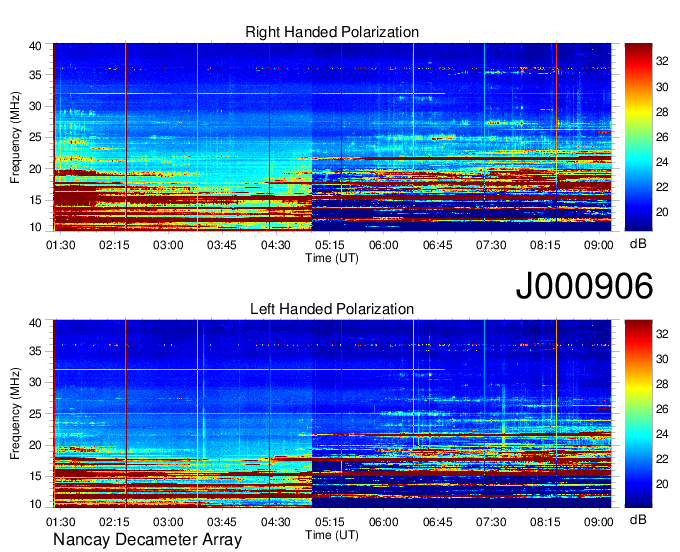Viewport: 680px width, 552px height.
Task: Click the 15 frequency tick of the upper plot
Action: (x=35, y=200)
